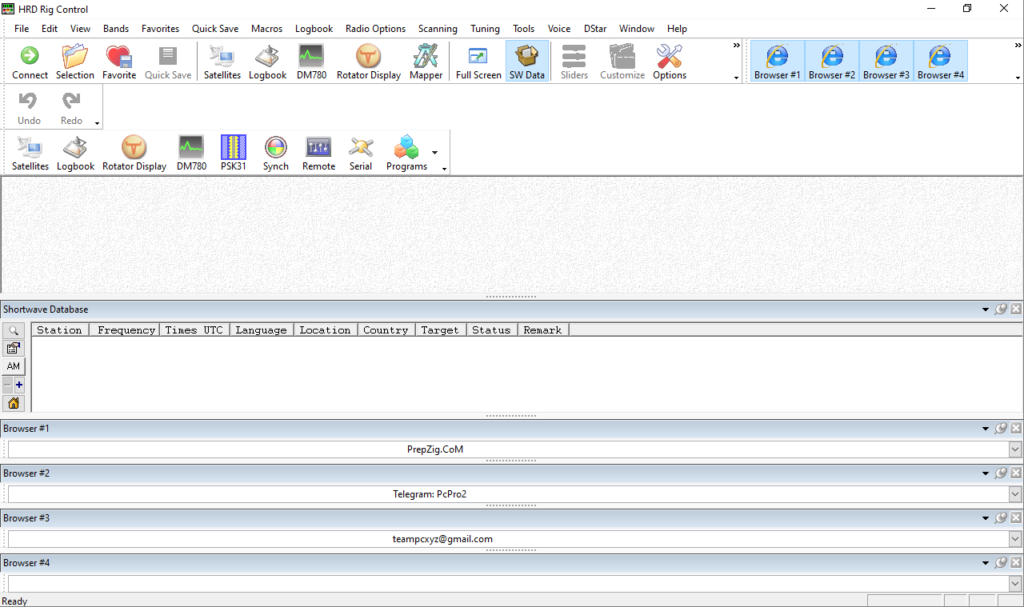The width and height of the screenshot is (1024, 607).
Task: Switch to Full Screen mode
Action: pyautogui.click(x=478, y=62)
